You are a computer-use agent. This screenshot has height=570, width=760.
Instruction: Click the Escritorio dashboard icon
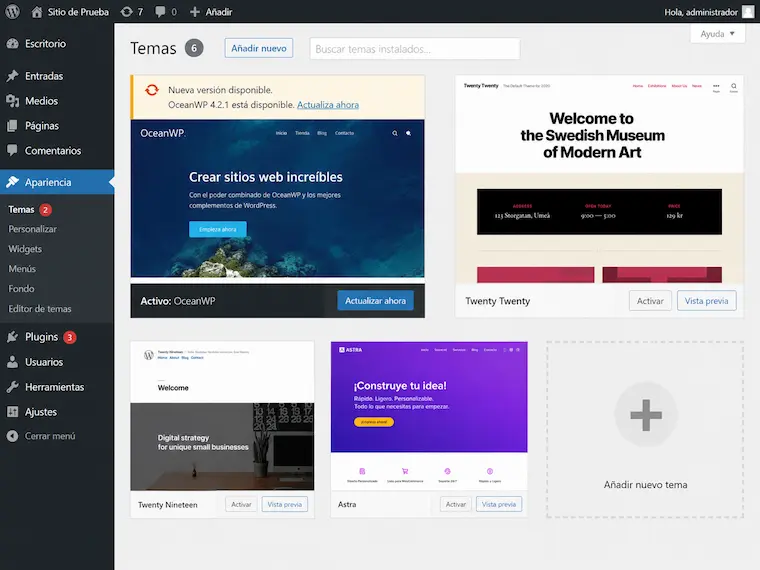[13, 44]
